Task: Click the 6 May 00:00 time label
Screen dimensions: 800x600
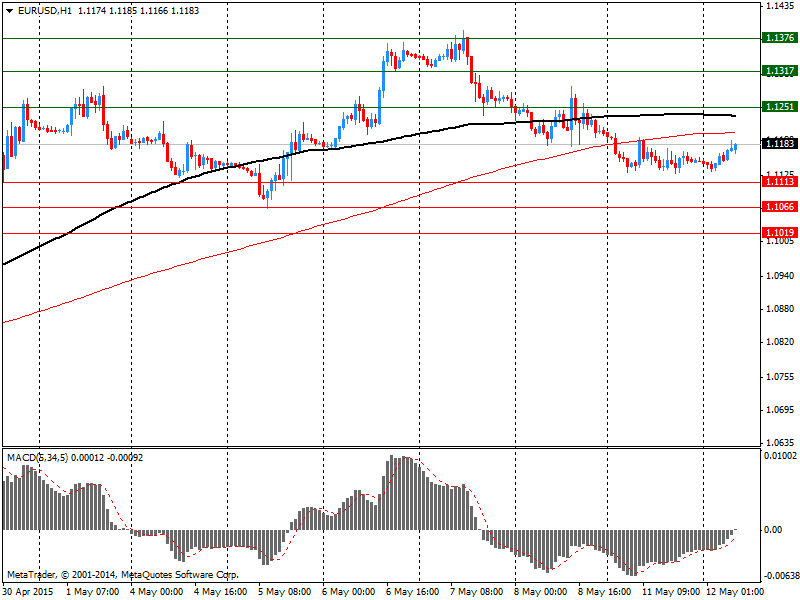Action: pyautogui.click(x=349, y=592)
